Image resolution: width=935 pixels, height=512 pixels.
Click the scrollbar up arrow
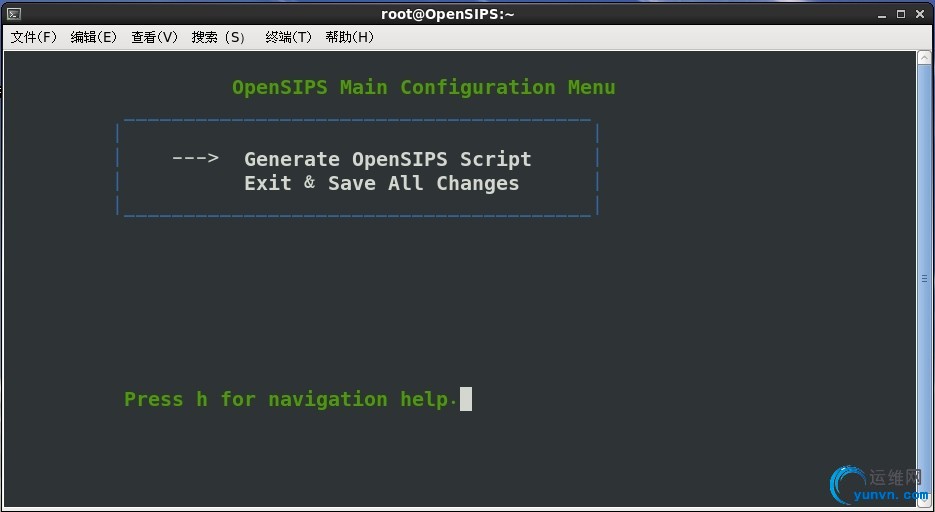point(924,58)
